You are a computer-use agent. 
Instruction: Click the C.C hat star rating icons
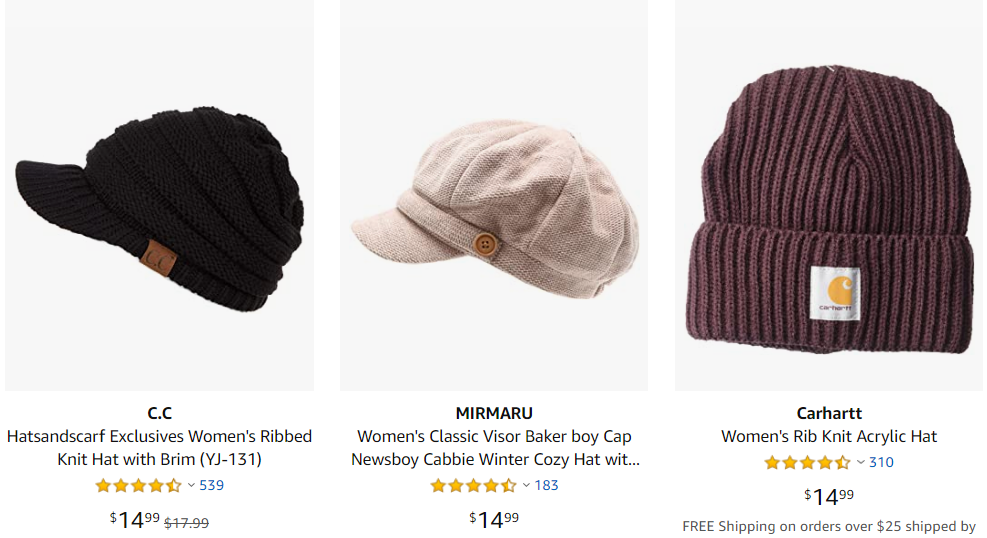pos(138,486)
